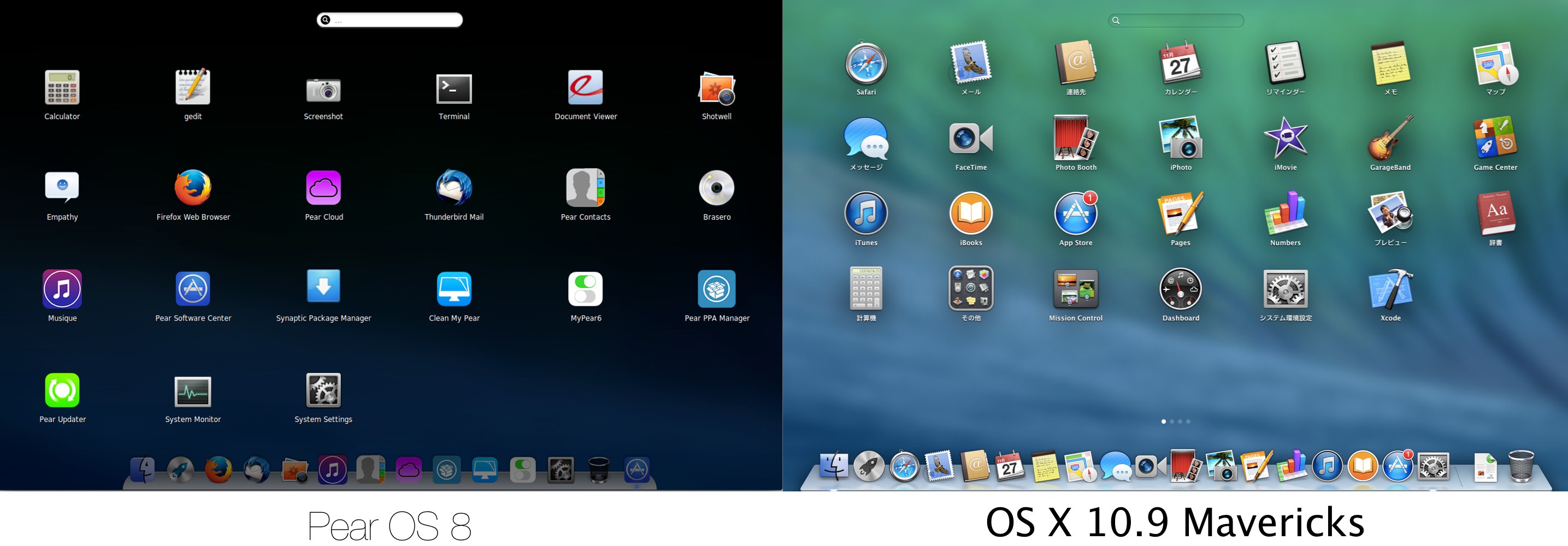Open メッセージ (Messages) in the Launchpad grid
Image resolution: width=1568 pixels, height=546 pixels.
[865, 139]
